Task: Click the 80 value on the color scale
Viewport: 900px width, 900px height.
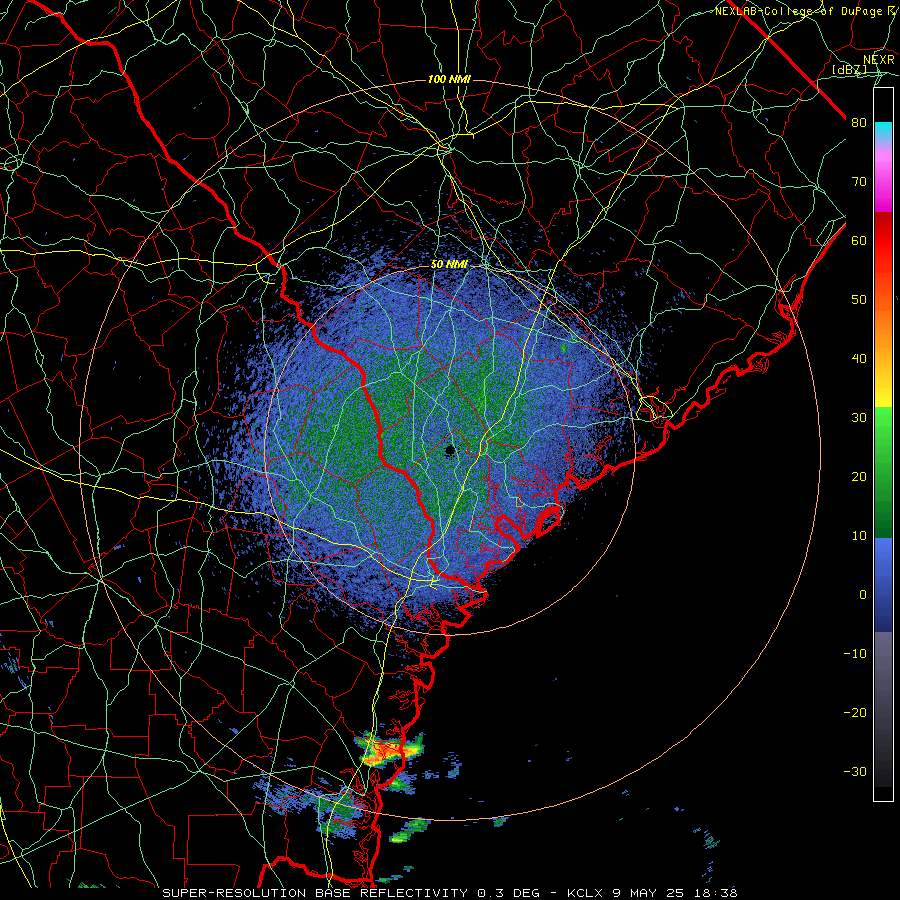Action: [x=859, y=122]
